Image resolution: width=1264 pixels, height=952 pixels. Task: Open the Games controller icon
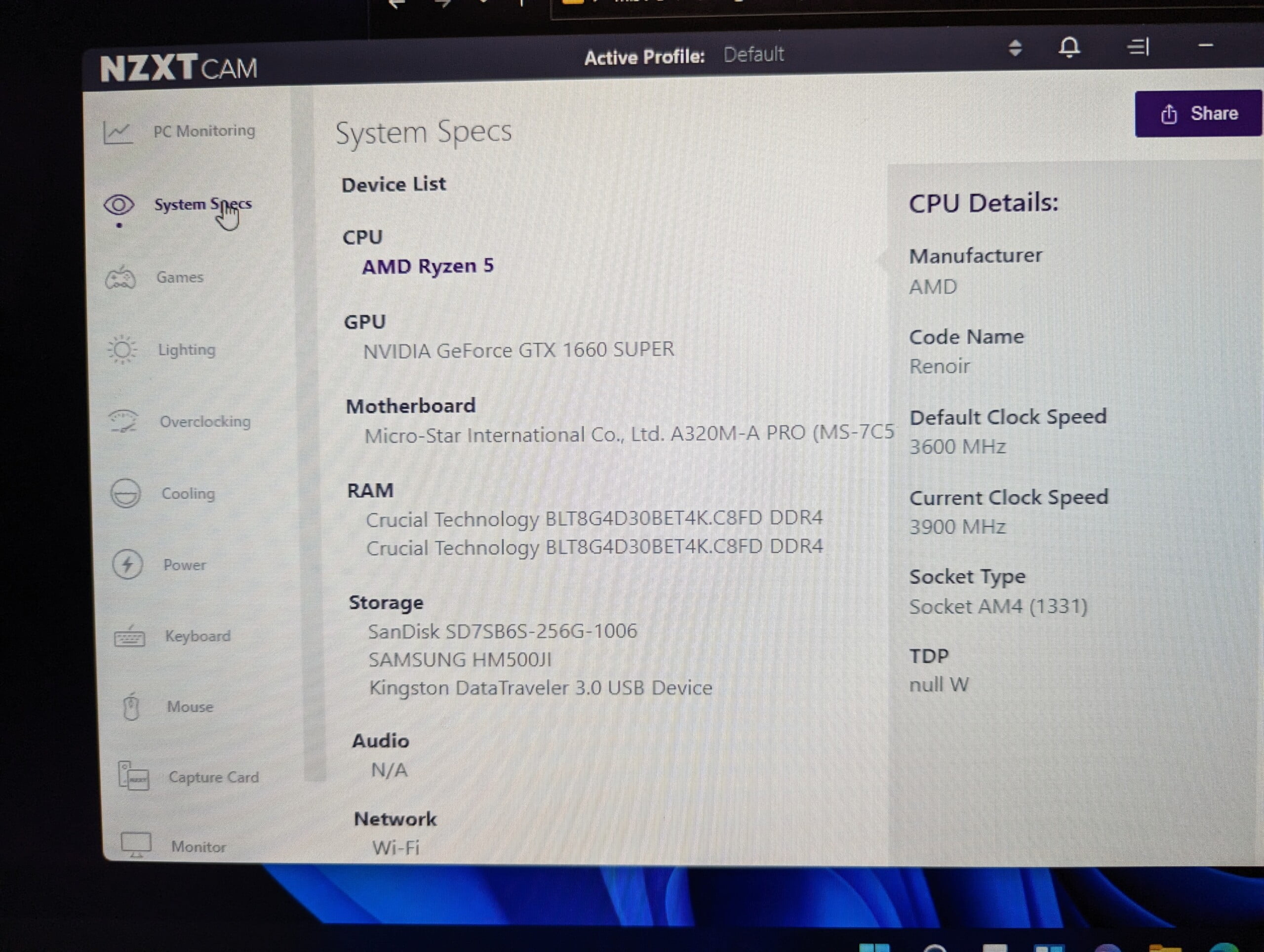coord(120,278)
